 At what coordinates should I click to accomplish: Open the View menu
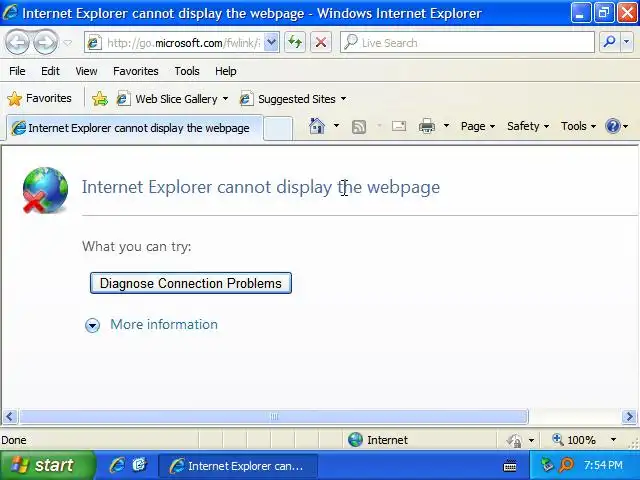(86, 71)
